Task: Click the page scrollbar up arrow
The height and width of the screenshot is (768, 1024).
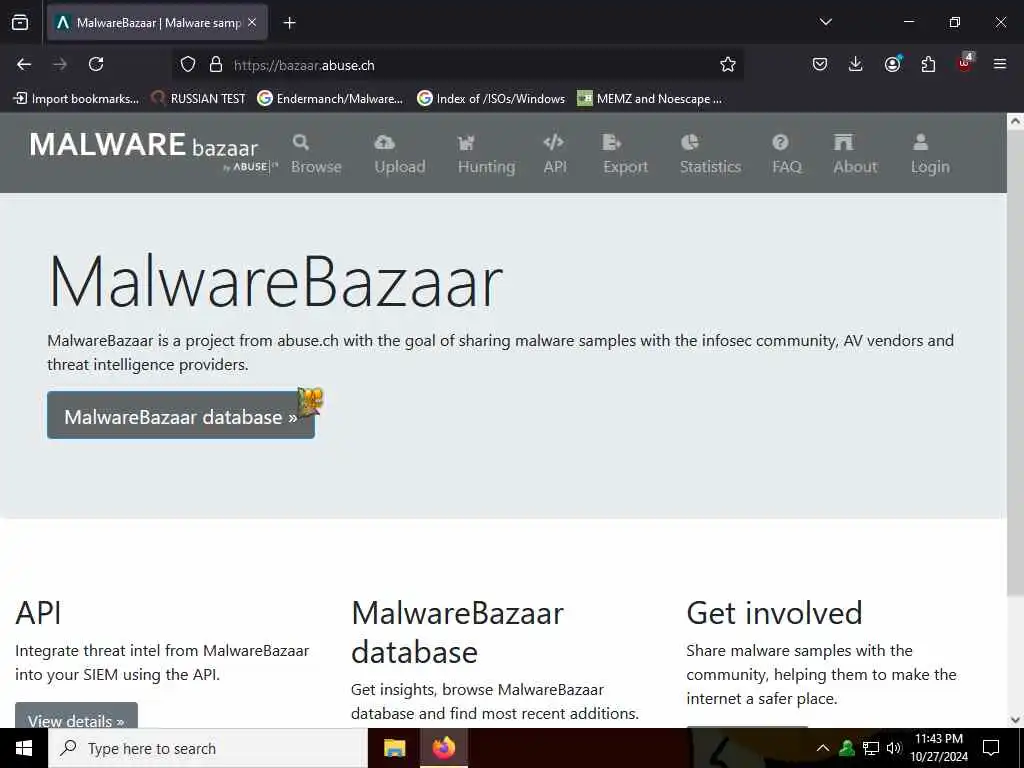Action: click(1015, 121)
